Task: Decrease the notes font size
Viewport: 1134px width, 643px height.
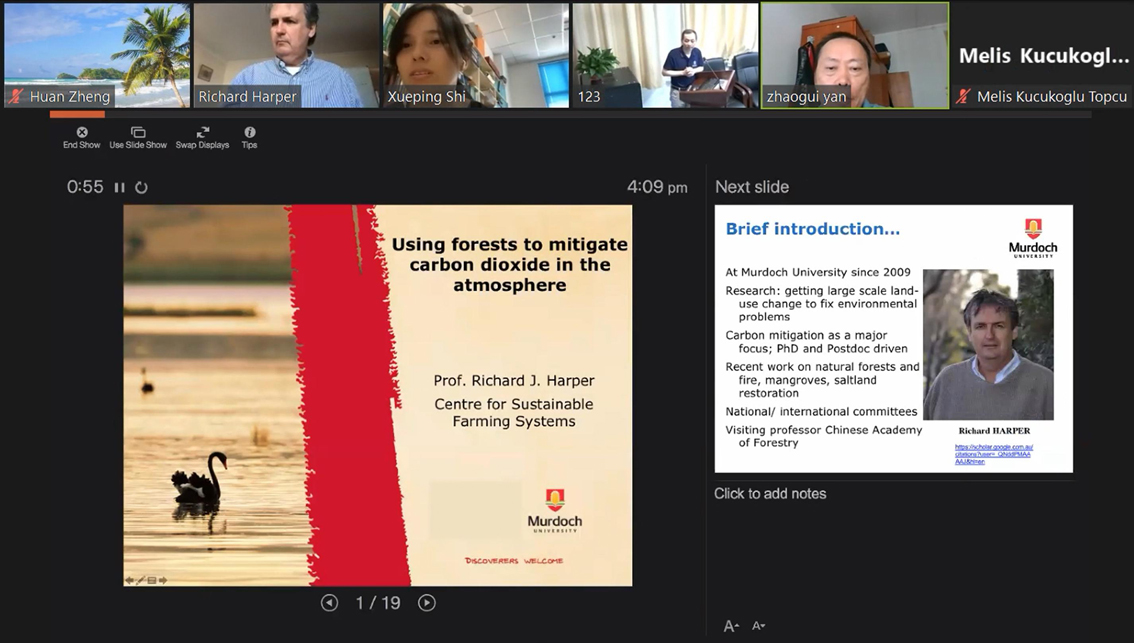Action: pyautogui.click(x=758, y=626)
